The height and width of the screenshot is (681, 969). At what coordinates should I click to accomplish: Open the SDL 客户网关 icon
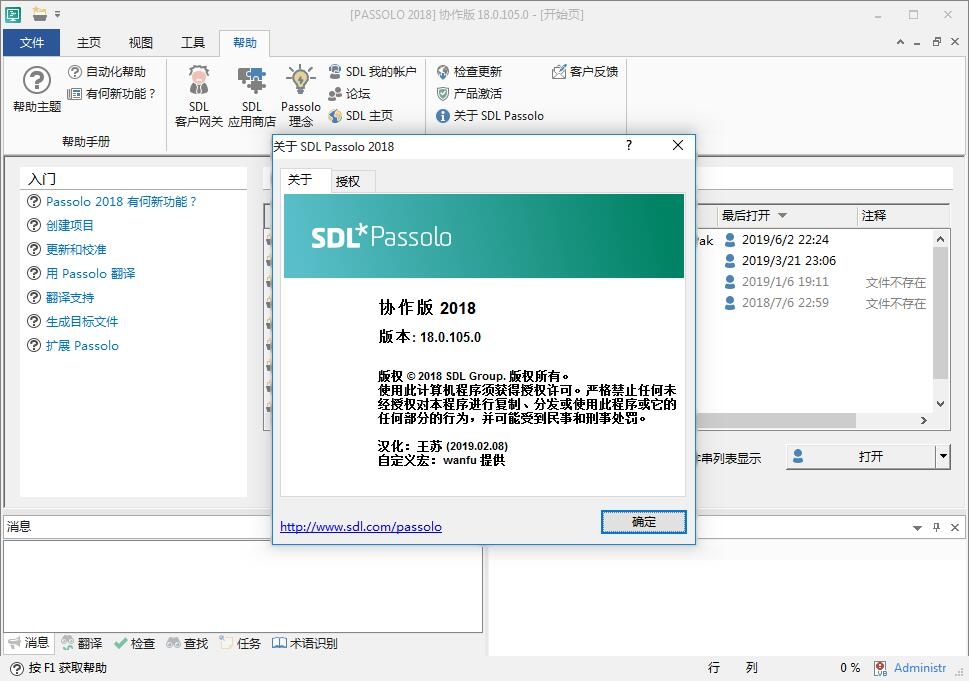pos(198,96)
